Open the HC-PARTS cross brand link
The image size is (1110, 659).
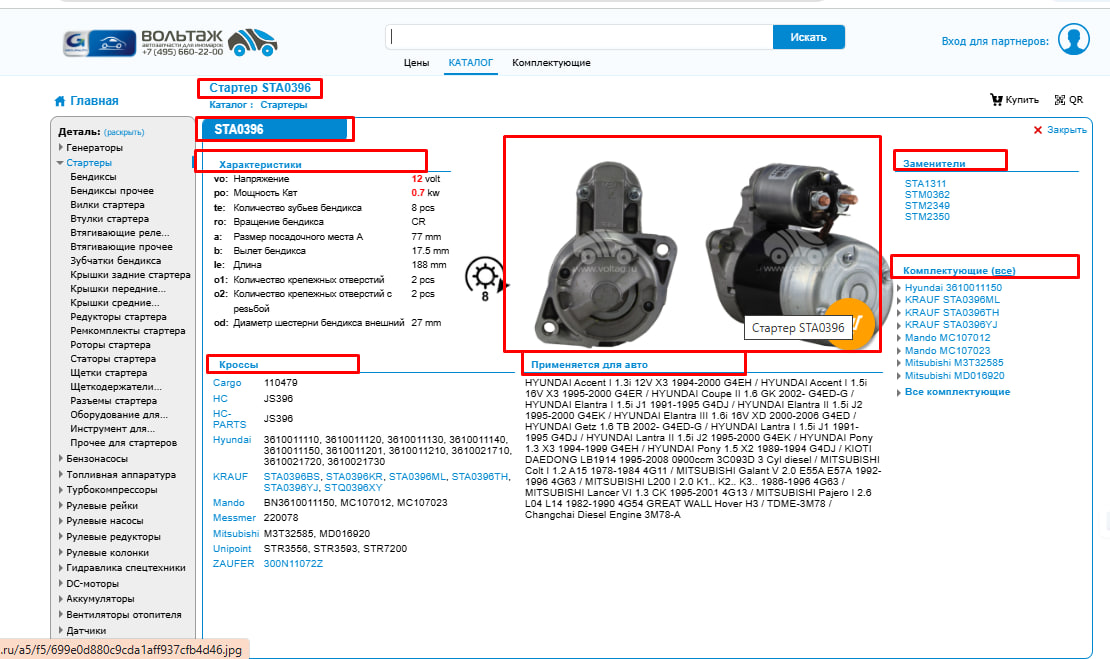click(x=230, y=419)
